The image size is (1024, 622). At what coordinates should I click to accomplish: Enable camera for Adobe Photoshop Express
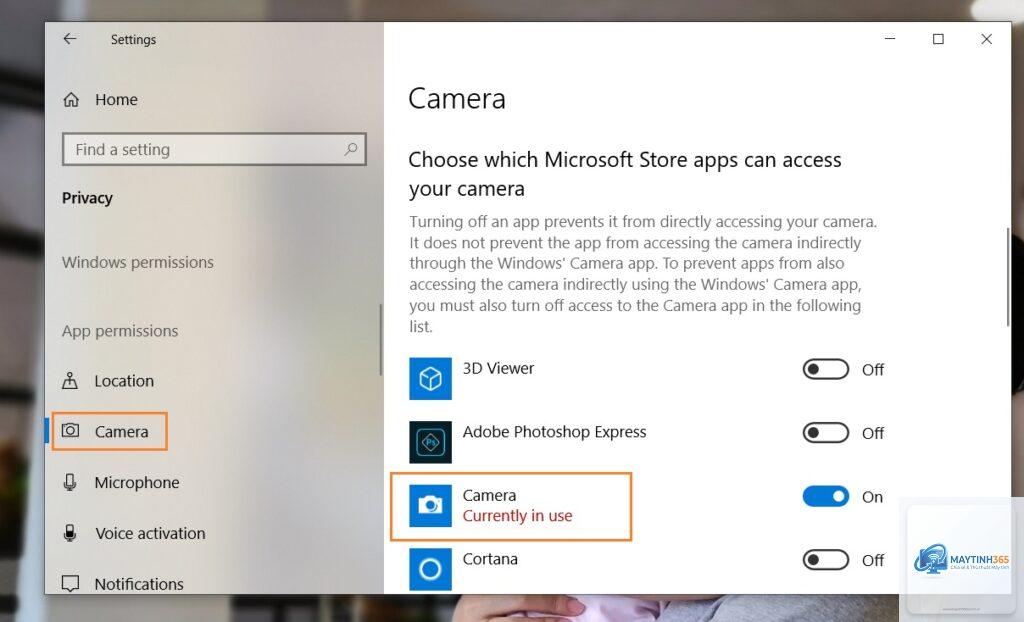[825, 433]
